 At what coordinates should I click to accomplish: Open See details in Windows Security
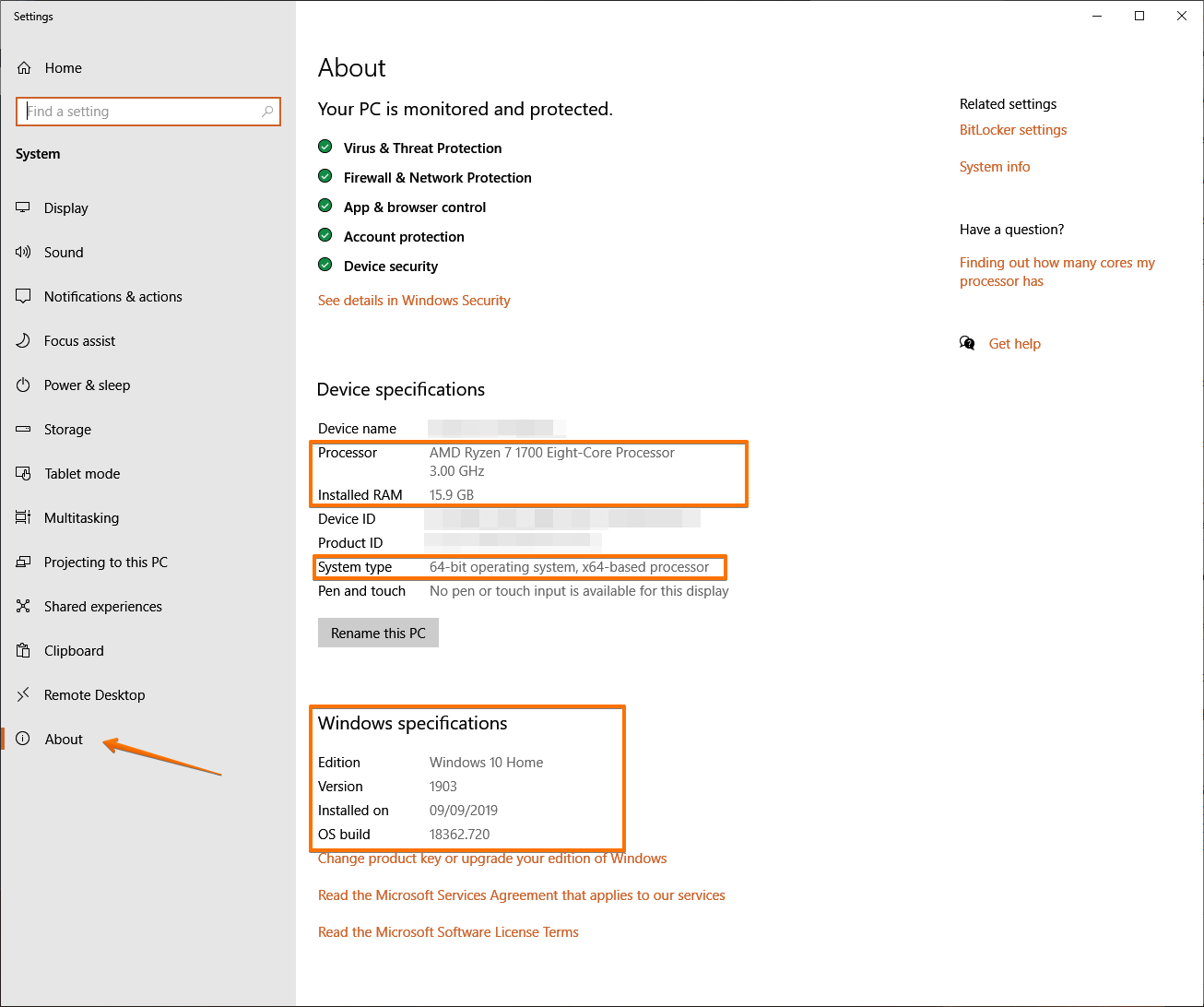tap(414, 301)
